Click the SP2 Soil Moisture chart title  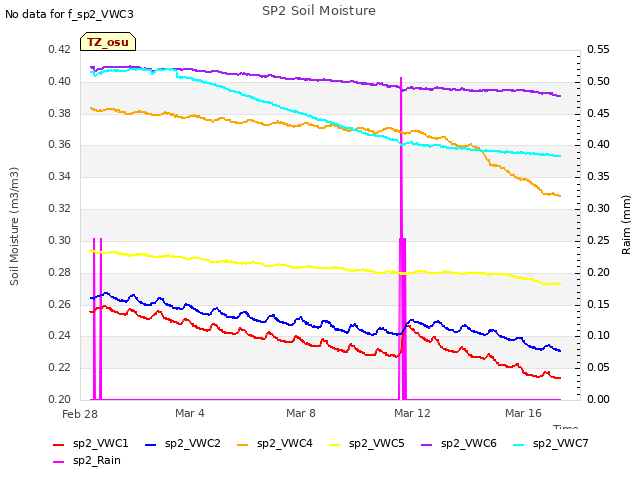pyautogui.click(x=319, y=11)
